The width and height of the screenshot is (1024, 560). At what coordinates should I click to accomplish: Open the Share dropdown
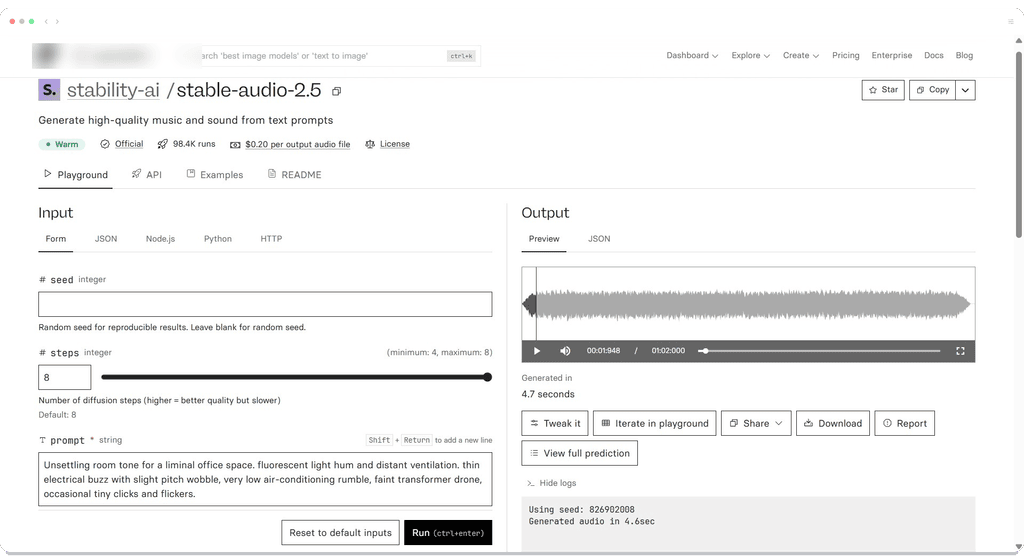click(x=756, y=423)
